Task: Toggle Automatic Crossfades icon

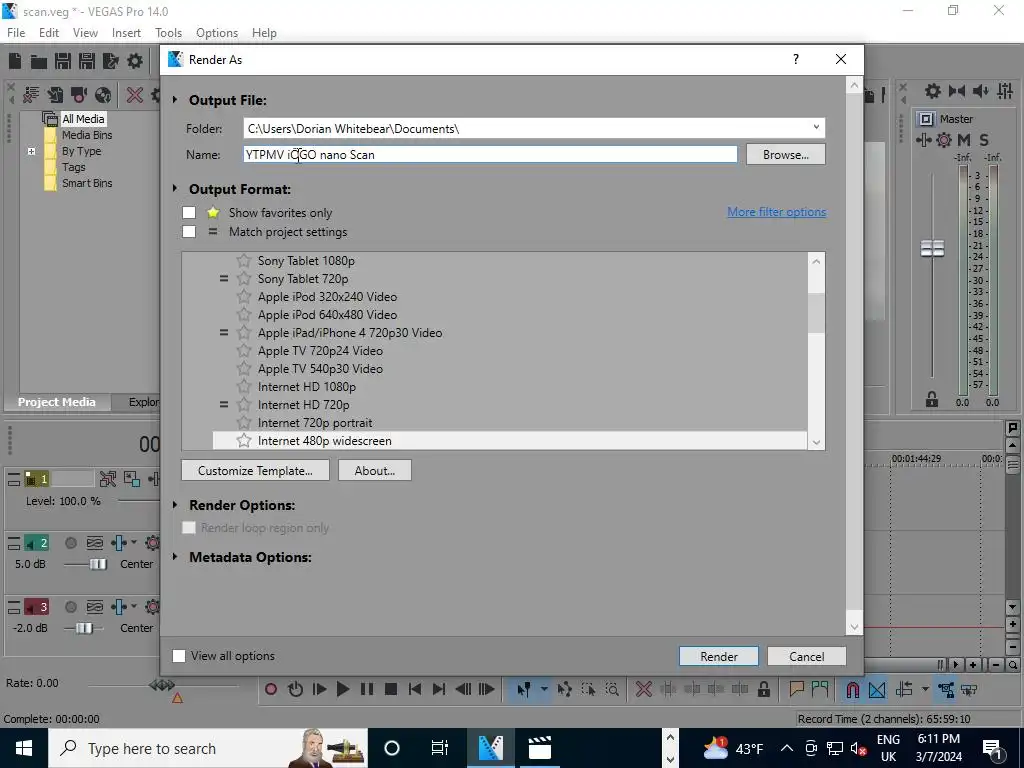Action: [x=877, y=689]
